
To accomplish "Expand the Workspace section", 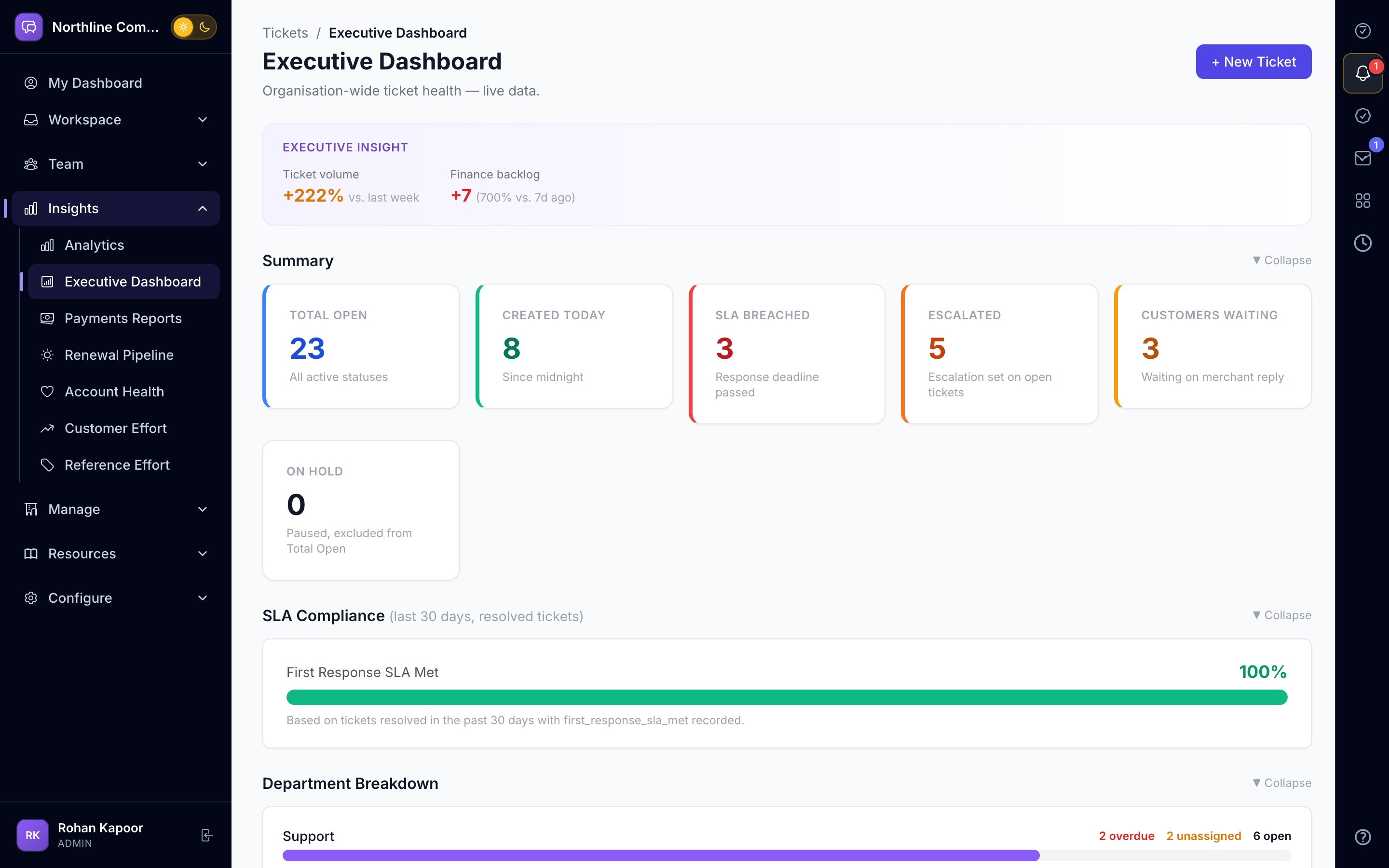I will (115, 120).
